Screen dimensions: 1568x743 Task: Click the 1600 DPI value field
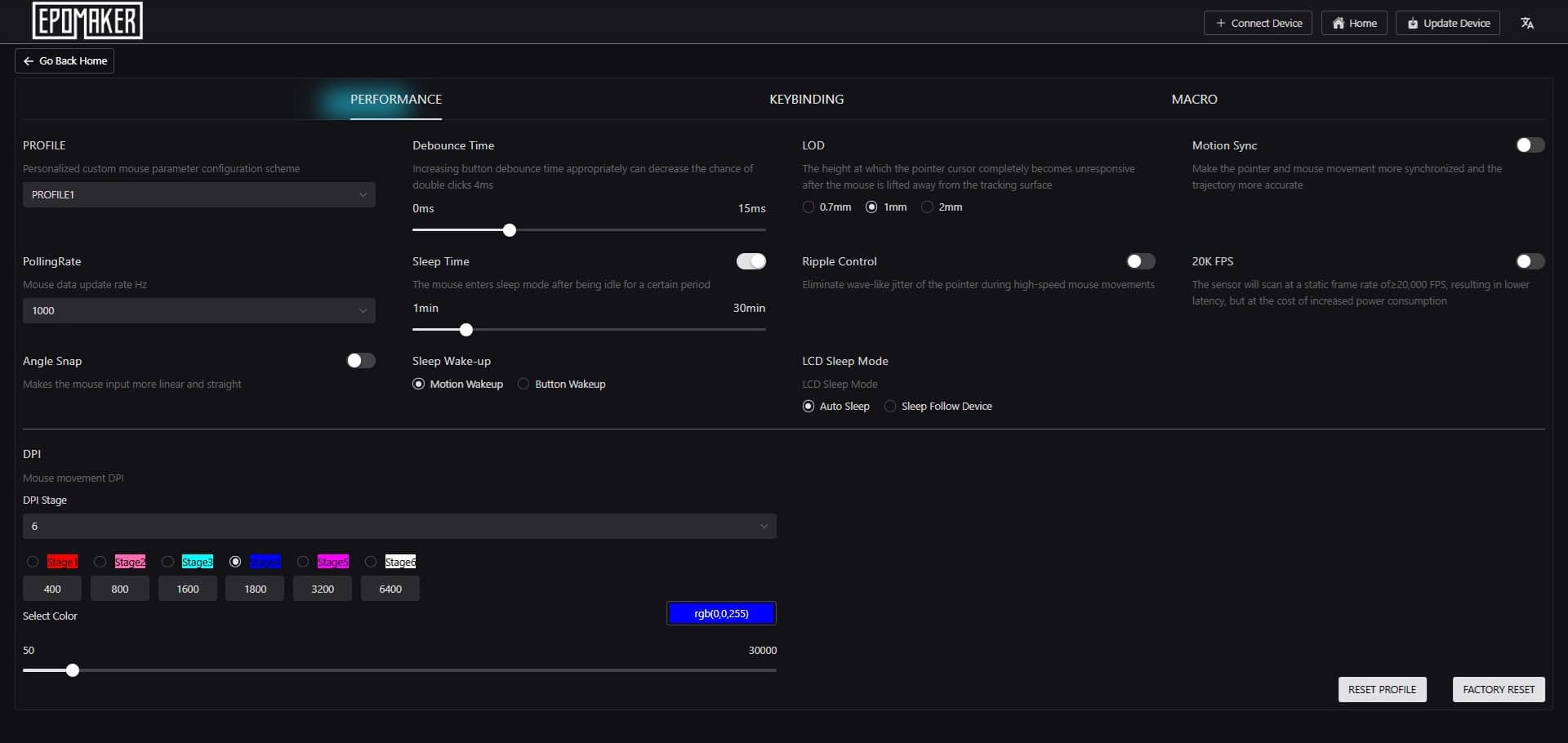(188, 589)
